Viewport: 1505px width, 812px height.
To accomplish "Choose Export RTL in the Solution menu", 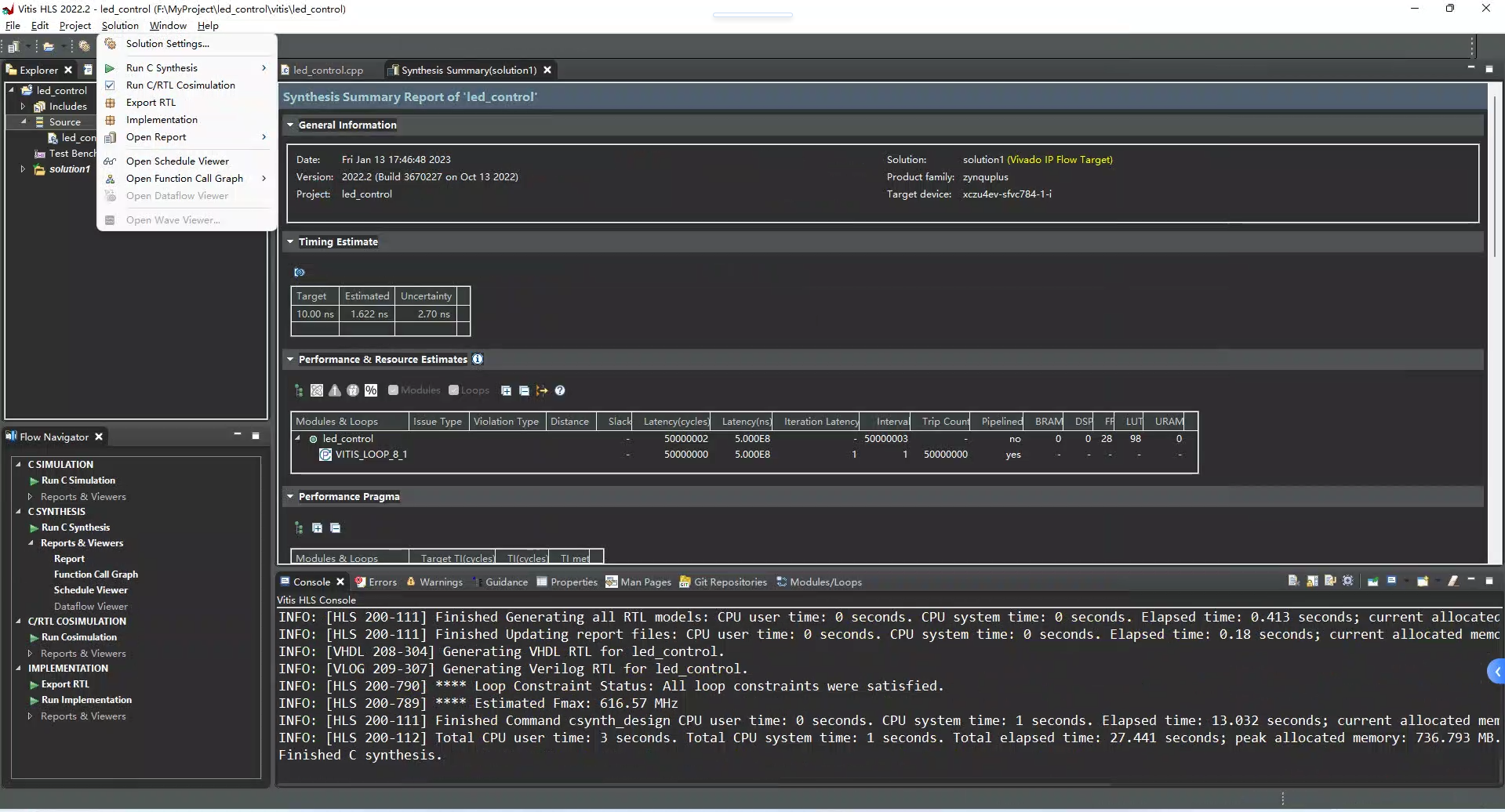I will [x=186, y=103].
